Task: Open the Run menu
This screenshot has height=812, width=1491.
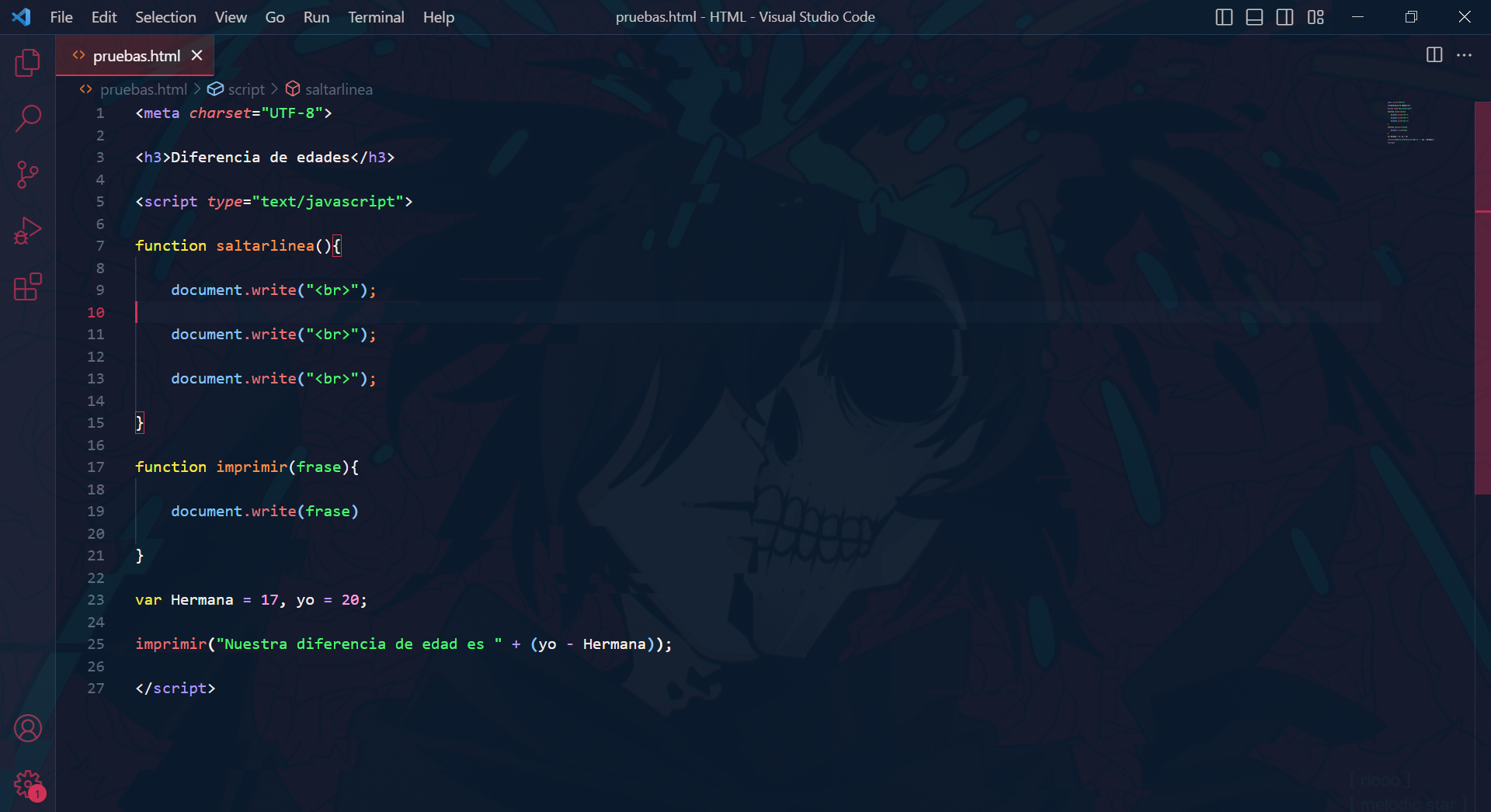Action: [x=316, y=17]
